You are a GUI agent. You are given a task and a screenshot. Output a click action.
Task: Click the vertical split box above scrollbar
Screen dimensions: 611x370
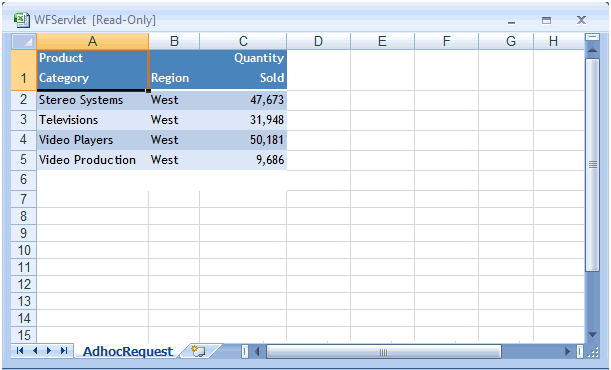click(592, 37)
